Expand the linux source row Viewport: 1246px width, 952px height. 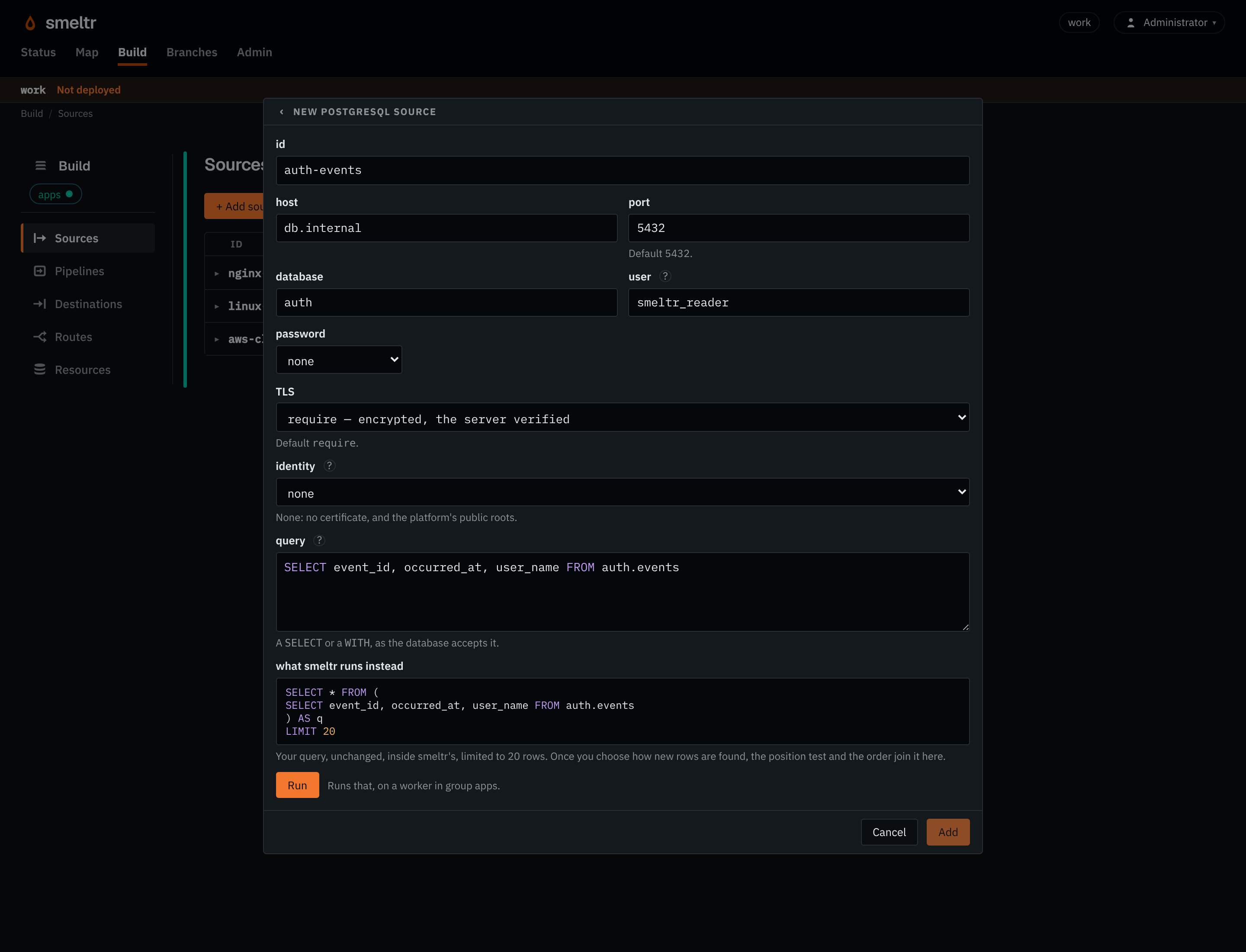[x=216, y=306]
